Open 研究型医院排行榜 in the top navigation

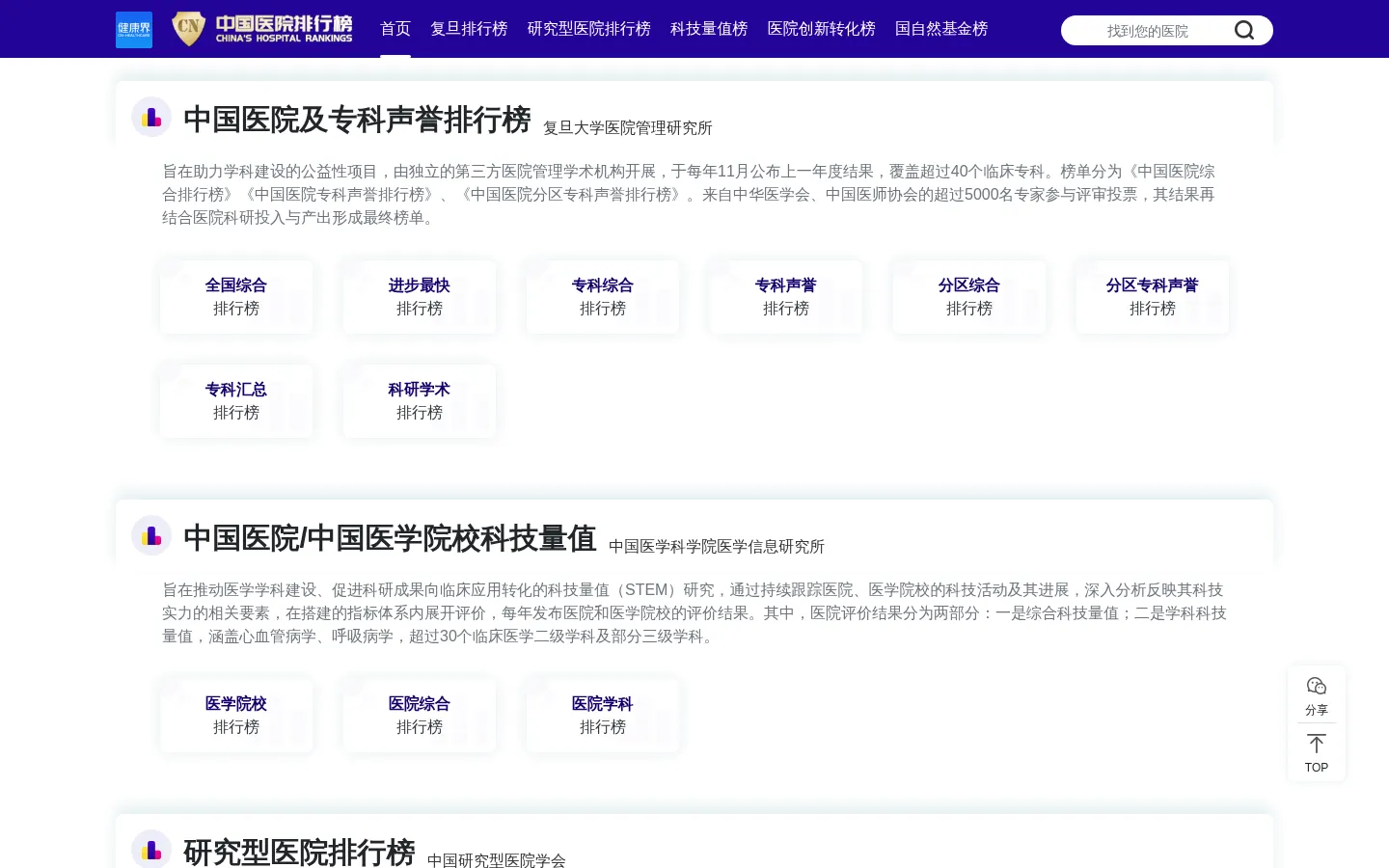point(588,29)
